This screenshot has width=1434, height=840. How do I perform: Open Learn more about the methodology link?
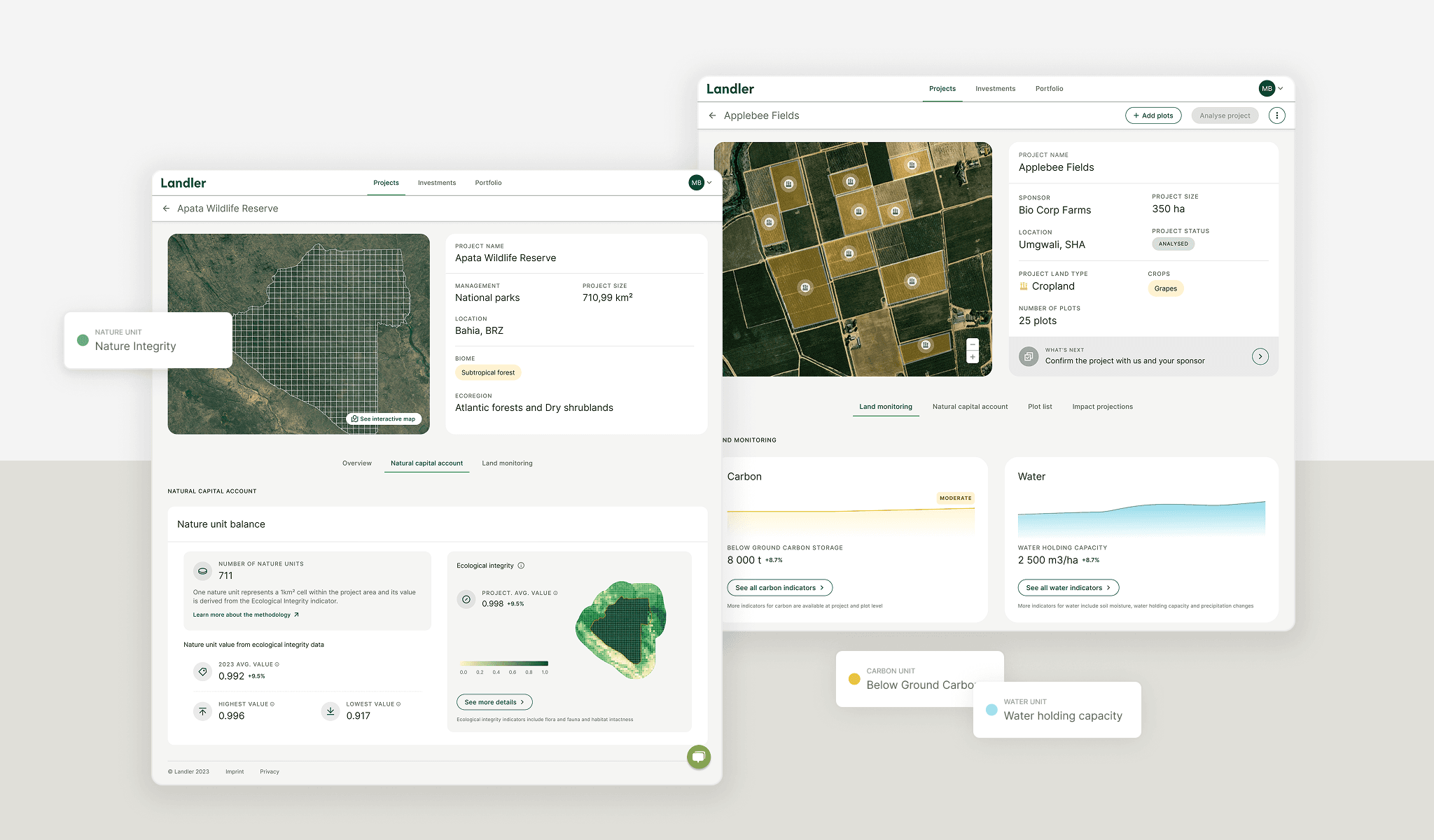(246, 615)
